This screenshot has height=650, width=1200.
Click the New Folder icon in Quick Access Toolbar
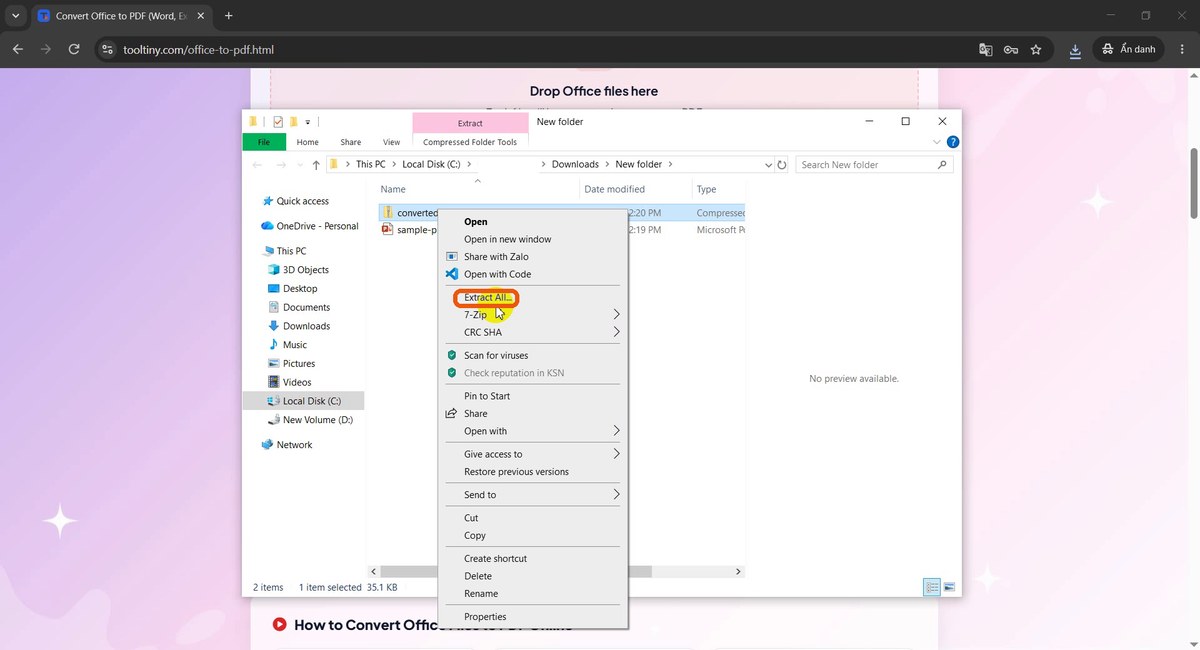[x=294, y=122]
